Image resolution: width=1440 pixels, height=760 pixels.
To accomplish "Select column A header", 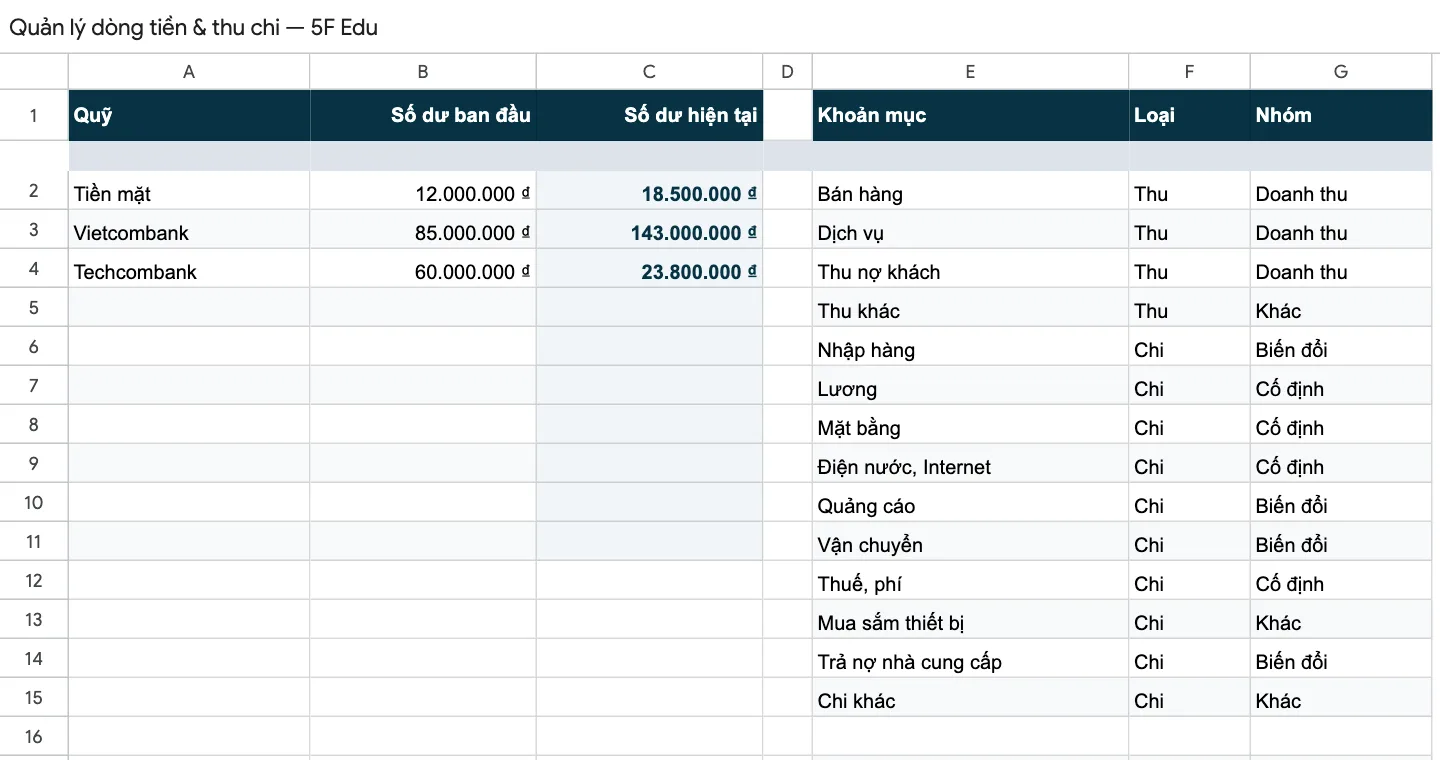I will pos(189,71).
